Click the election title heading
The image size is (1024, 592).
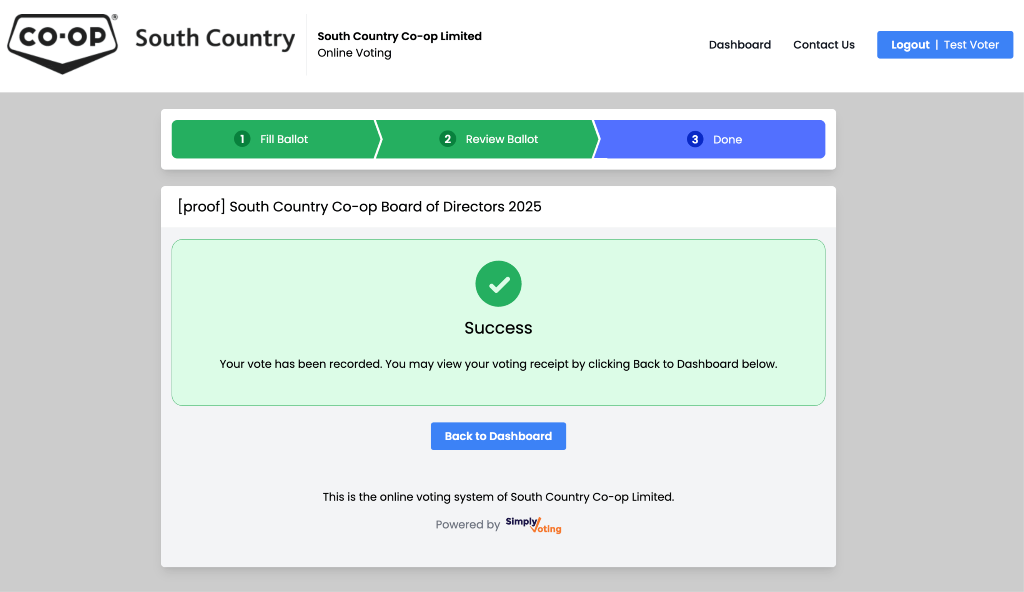pos(359,207)
